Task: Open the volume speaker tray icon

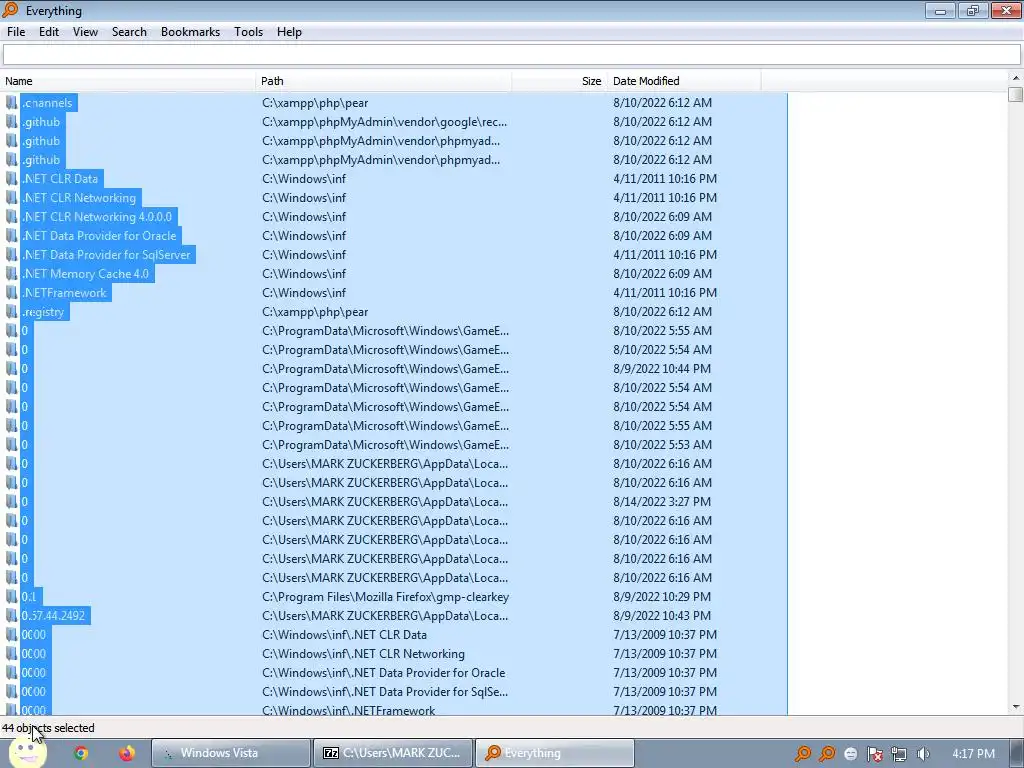Action: [x=923, y=754]
